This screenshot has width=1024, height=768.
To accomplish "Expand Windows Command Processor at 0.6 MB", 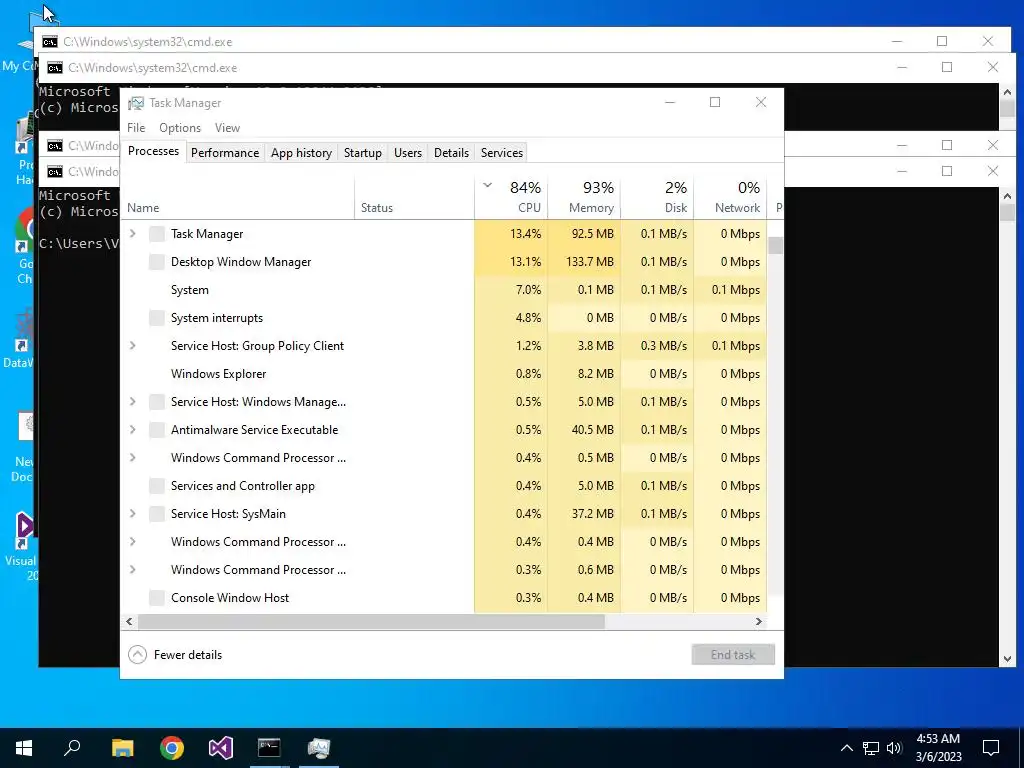I will (x=133, y=570).
